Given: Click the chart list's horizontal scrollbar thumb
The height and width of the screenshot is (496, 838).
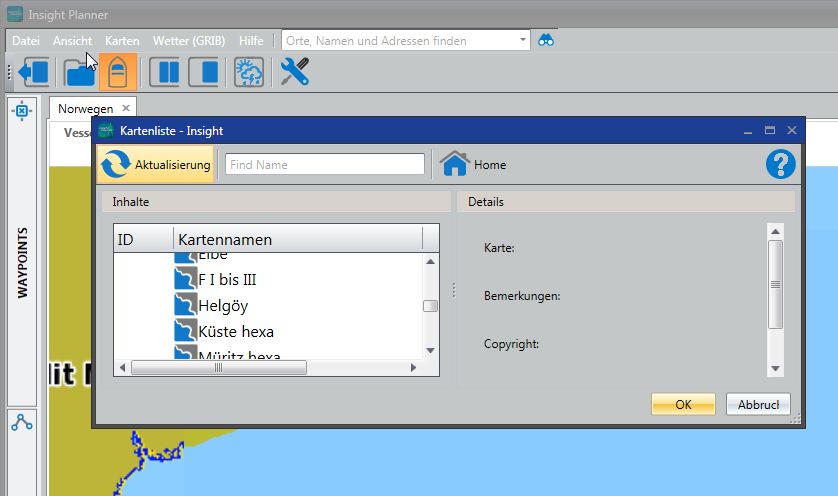Looking at the screenshot, I should [x=218, y=368].
